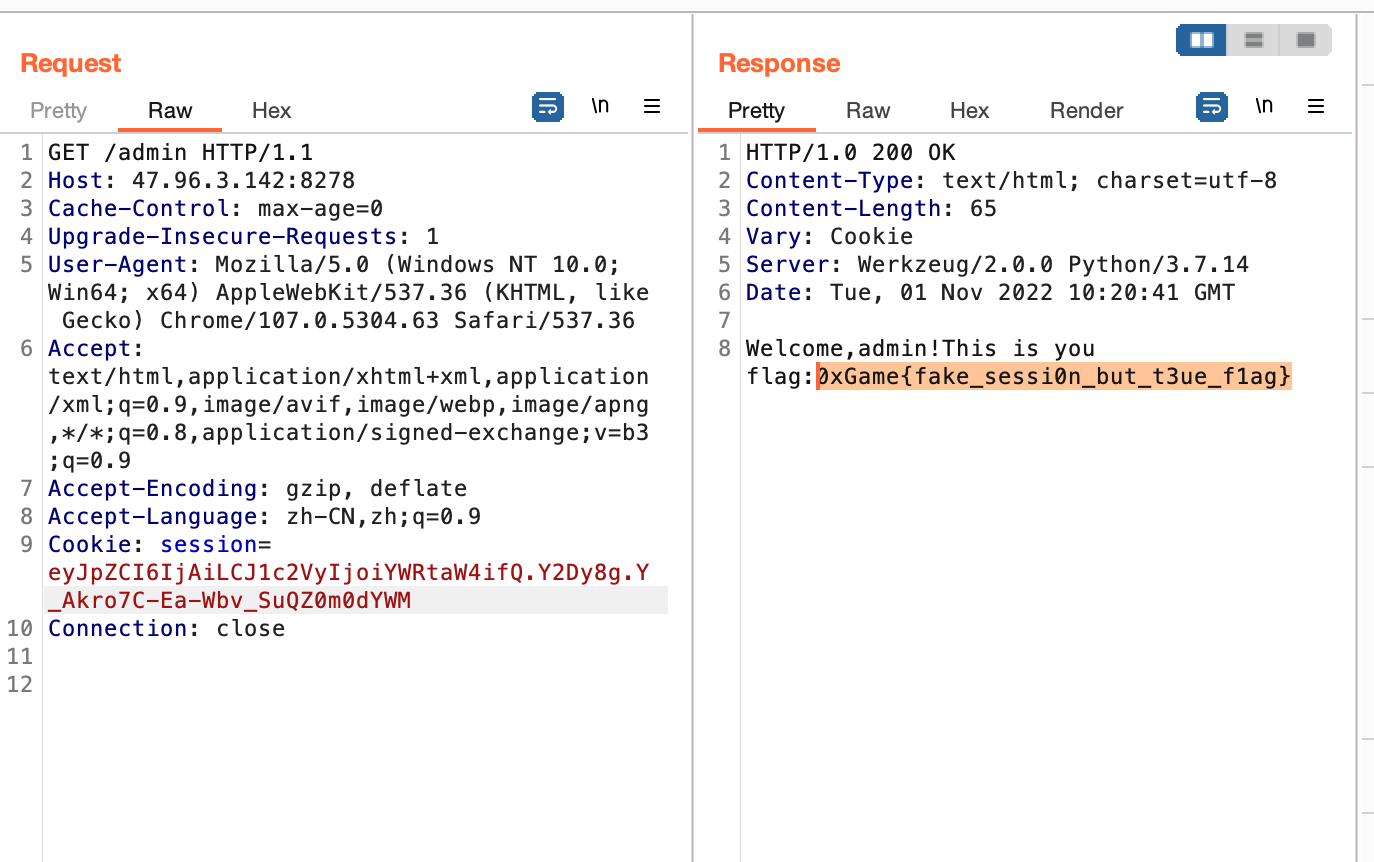This screenshot has height=862, width=1374.
Task: Open Response panel hamburger menu
Action: point(1316,106)
